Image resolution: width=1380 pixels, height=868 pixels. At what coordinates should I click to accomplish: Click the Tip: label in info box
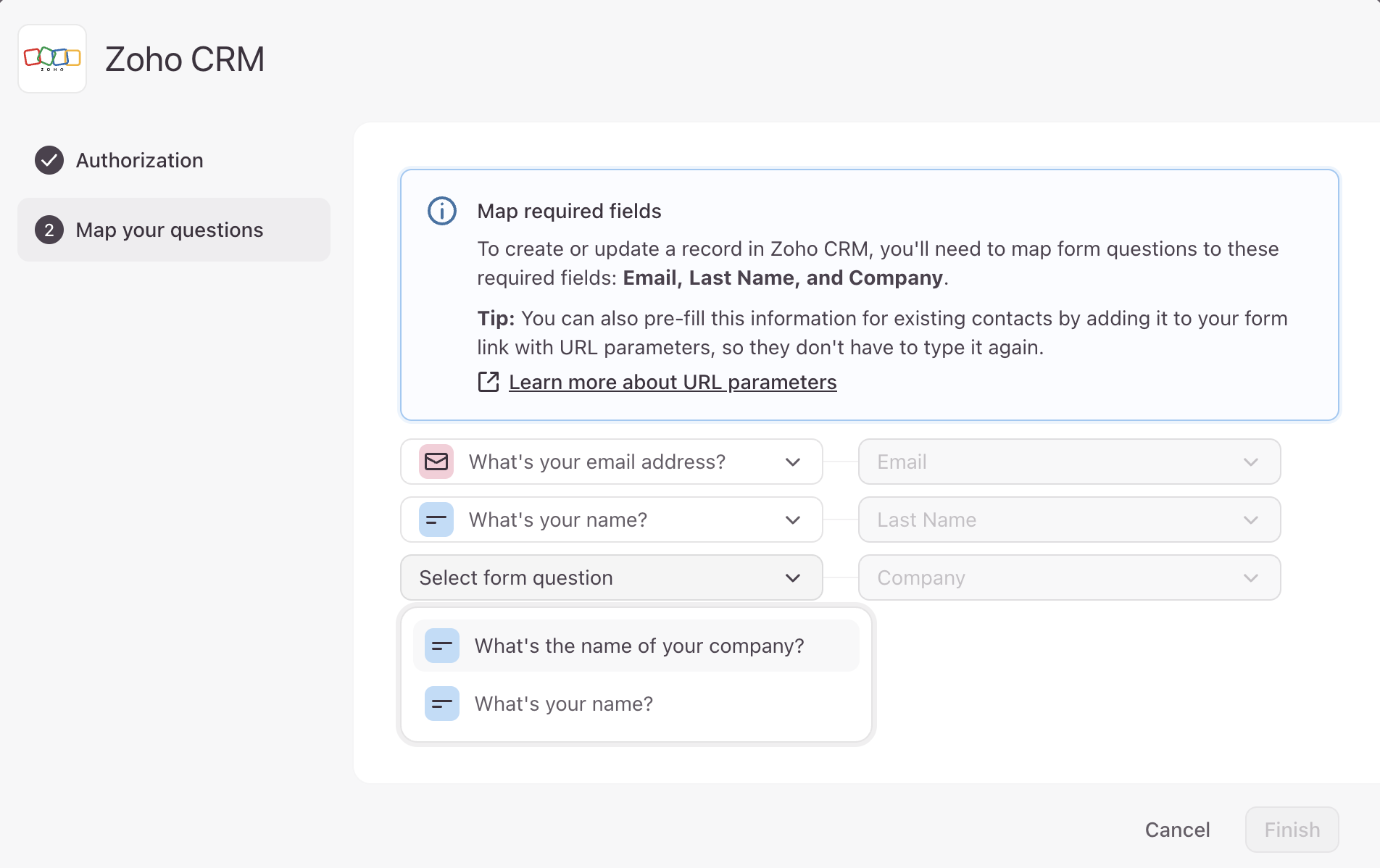[x=496, y=319]
